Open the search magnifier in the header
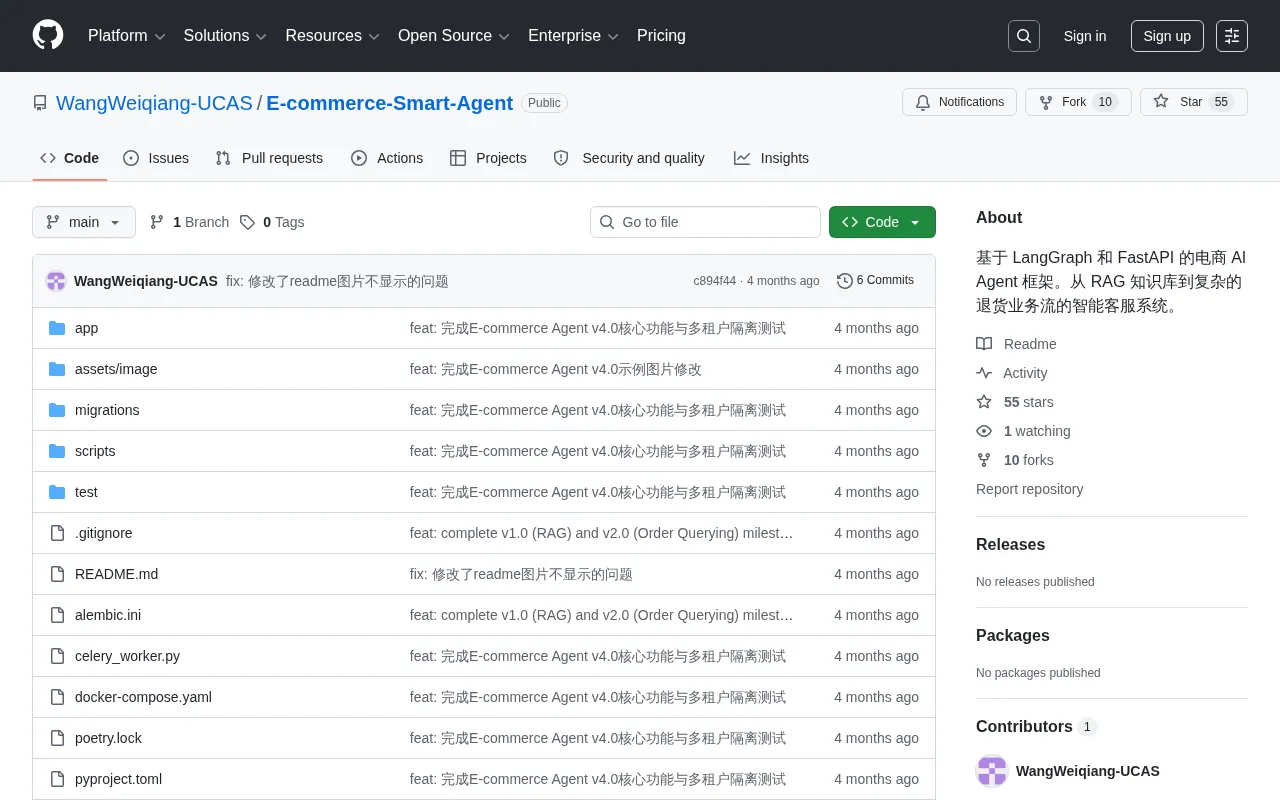1280x800 pixels. pos(1024,36)
